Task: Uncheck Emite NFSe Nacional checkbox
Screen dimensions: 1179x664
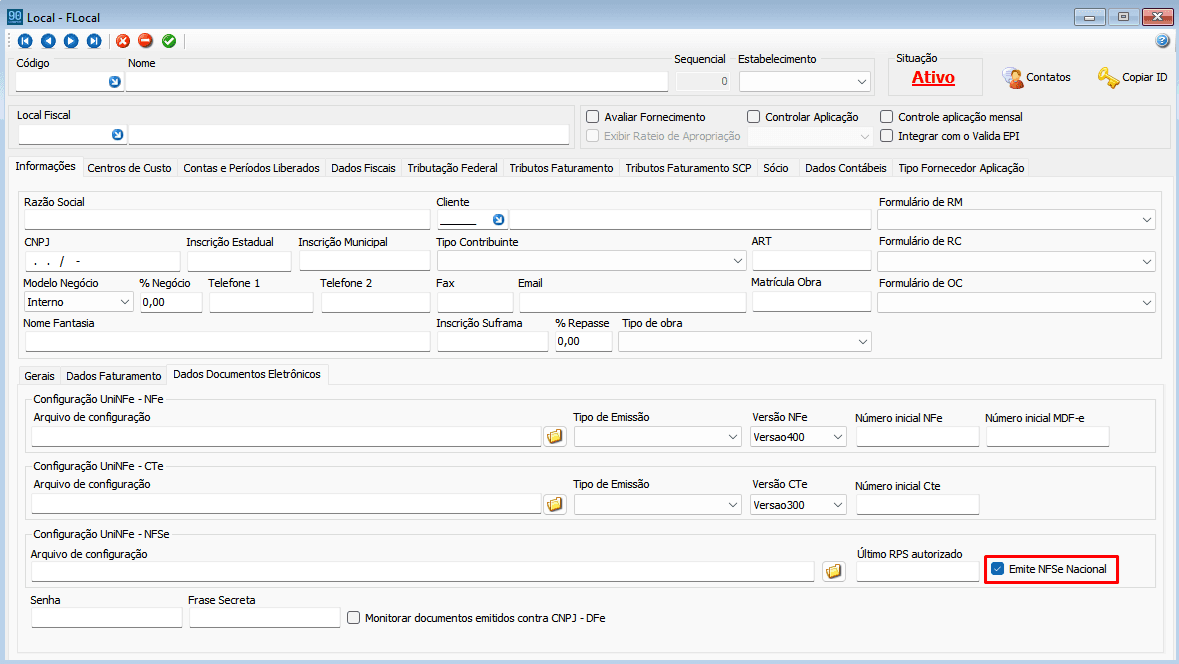Action: [x=998, y=569]
